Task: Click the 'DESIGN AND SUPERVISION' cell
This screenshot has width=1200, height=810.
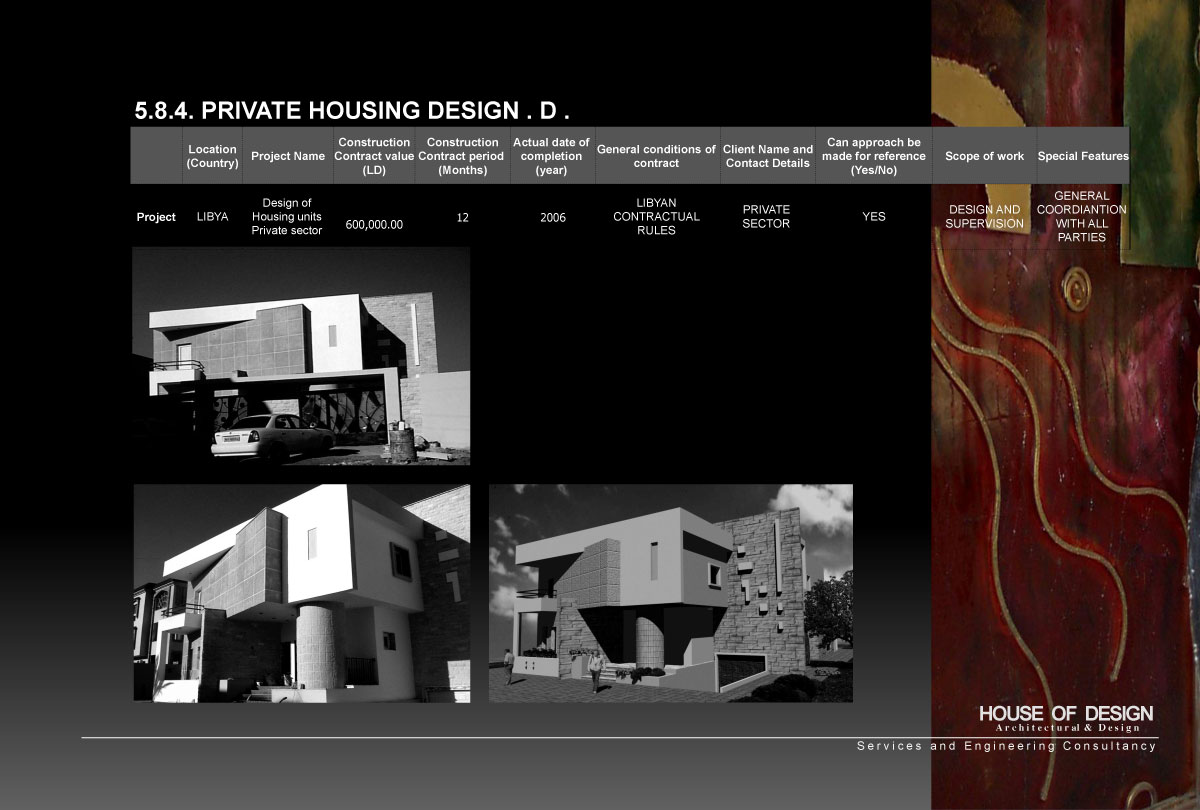Action: (x=984, y=217)
